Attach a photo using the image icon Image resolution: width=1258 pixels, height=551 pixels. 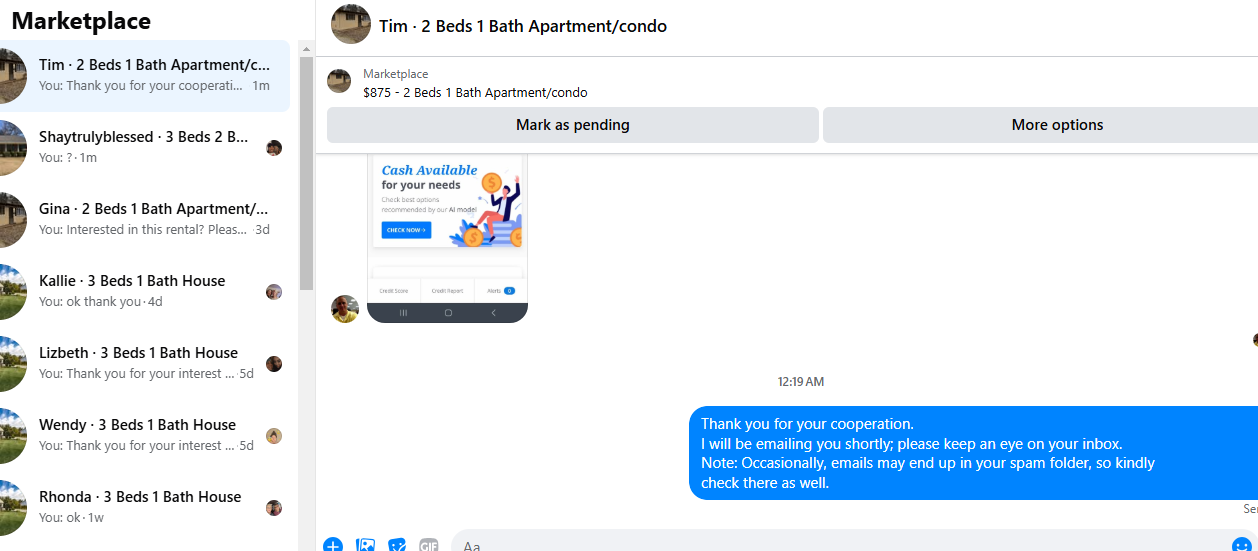[366, 545]
